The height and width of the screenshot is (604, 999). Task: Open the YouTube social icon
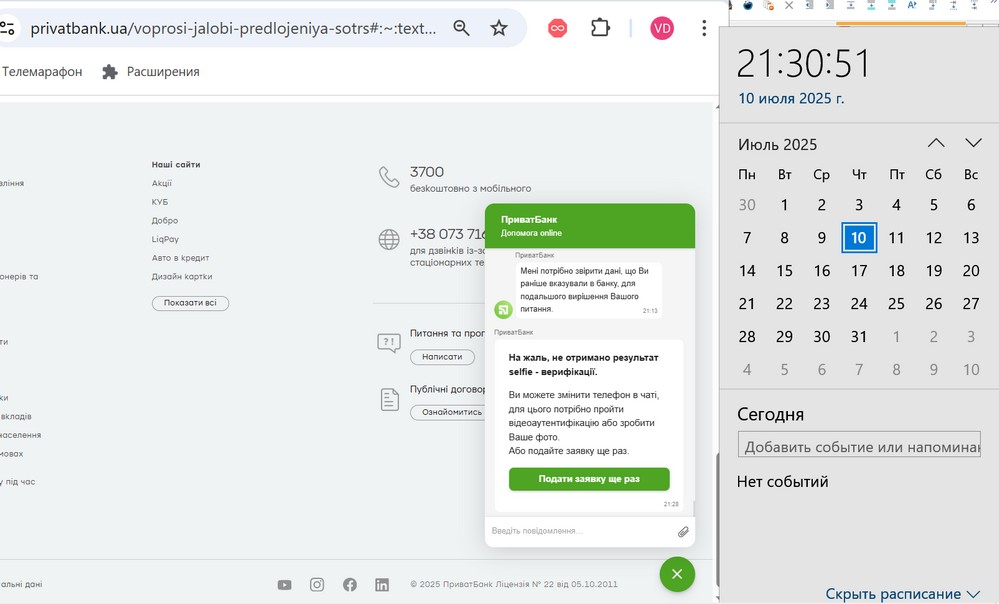coord(285,585)
